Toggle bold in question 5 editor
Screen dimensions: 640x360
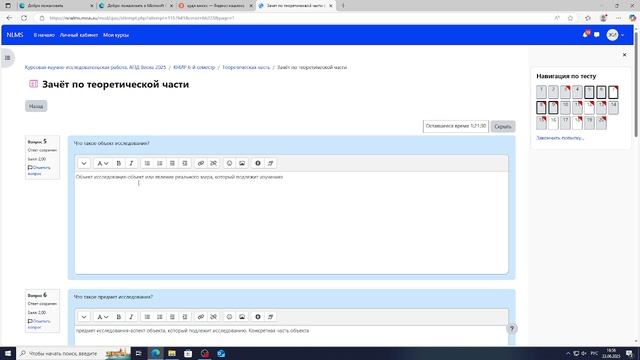[x=119, y=163]
